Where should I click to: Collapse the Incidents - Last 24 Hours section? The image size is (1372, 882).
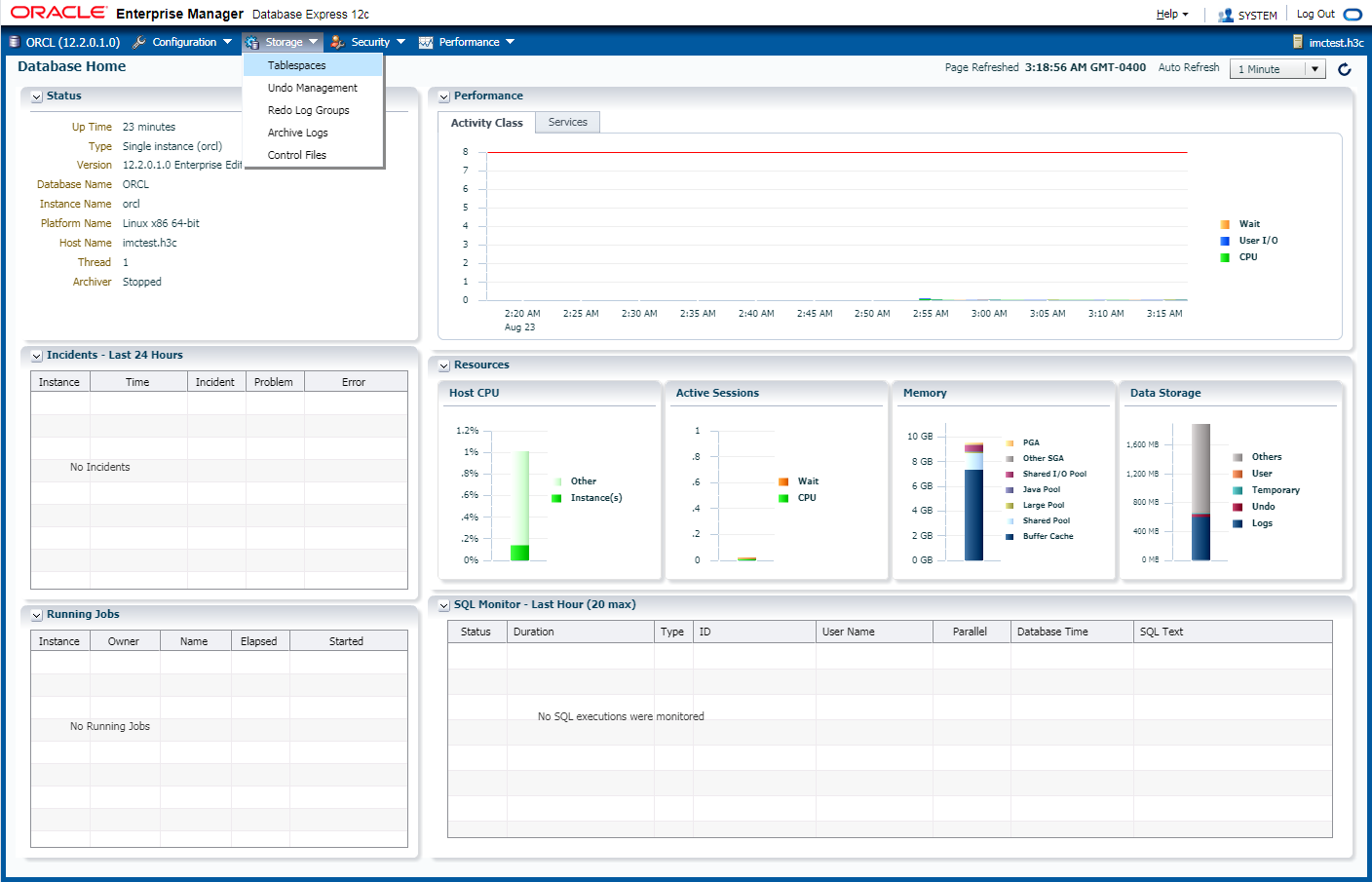click(x=37, y=356)
